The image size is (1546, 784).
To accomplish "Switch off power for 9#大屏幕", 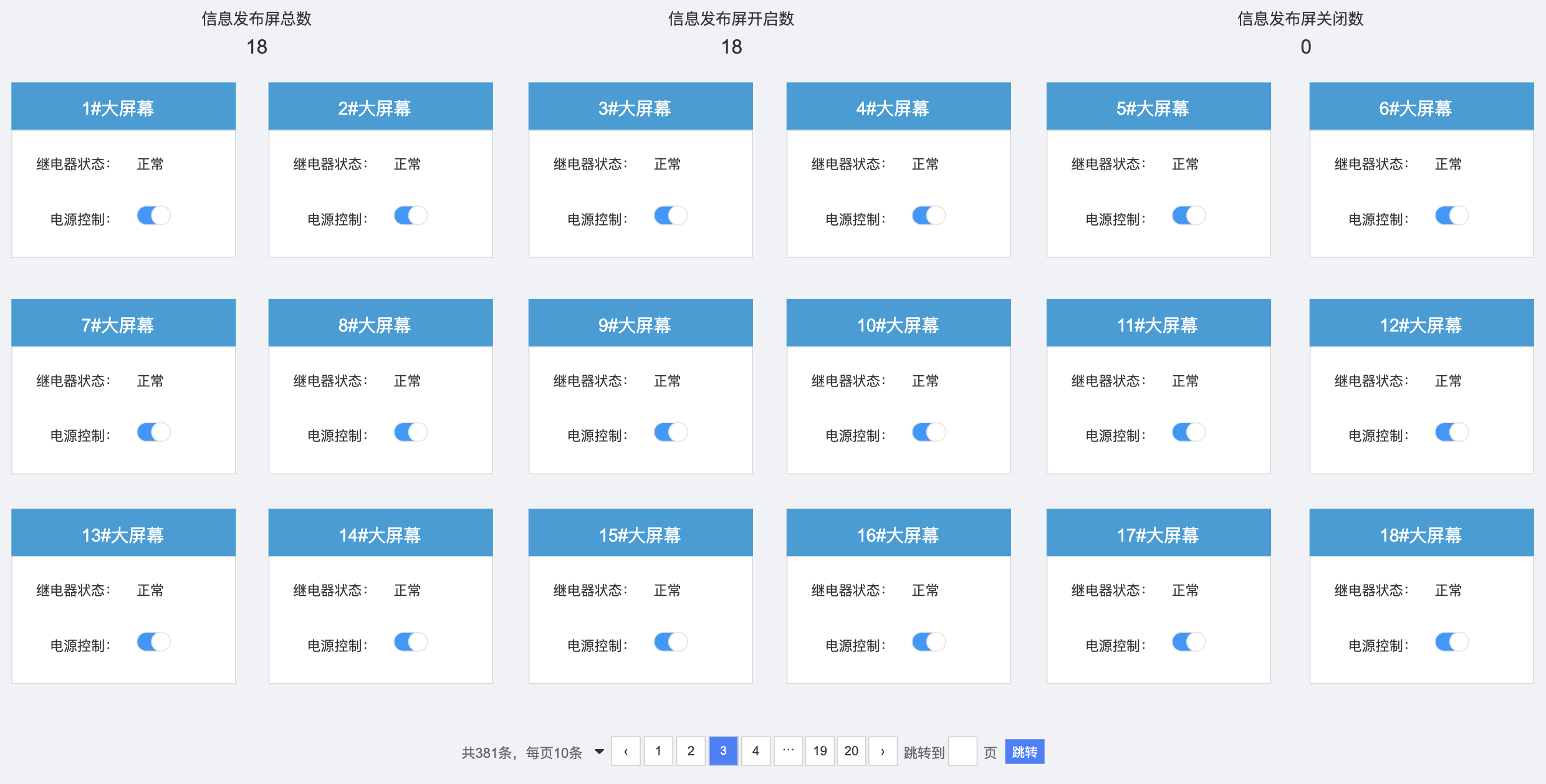I will point(671,432).
